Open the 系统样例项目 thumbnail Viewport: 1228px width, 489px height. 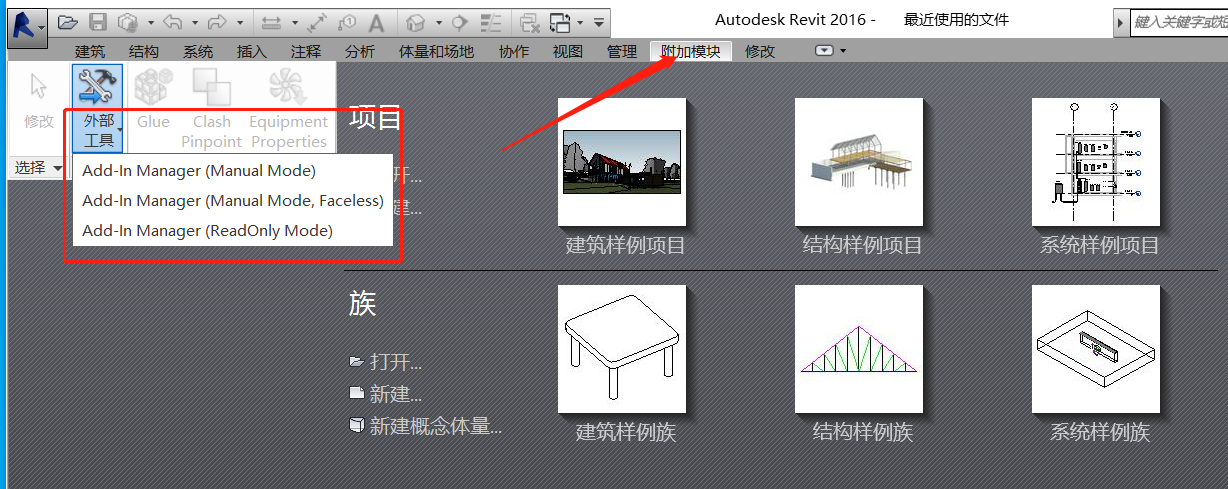coord(1096,161)
